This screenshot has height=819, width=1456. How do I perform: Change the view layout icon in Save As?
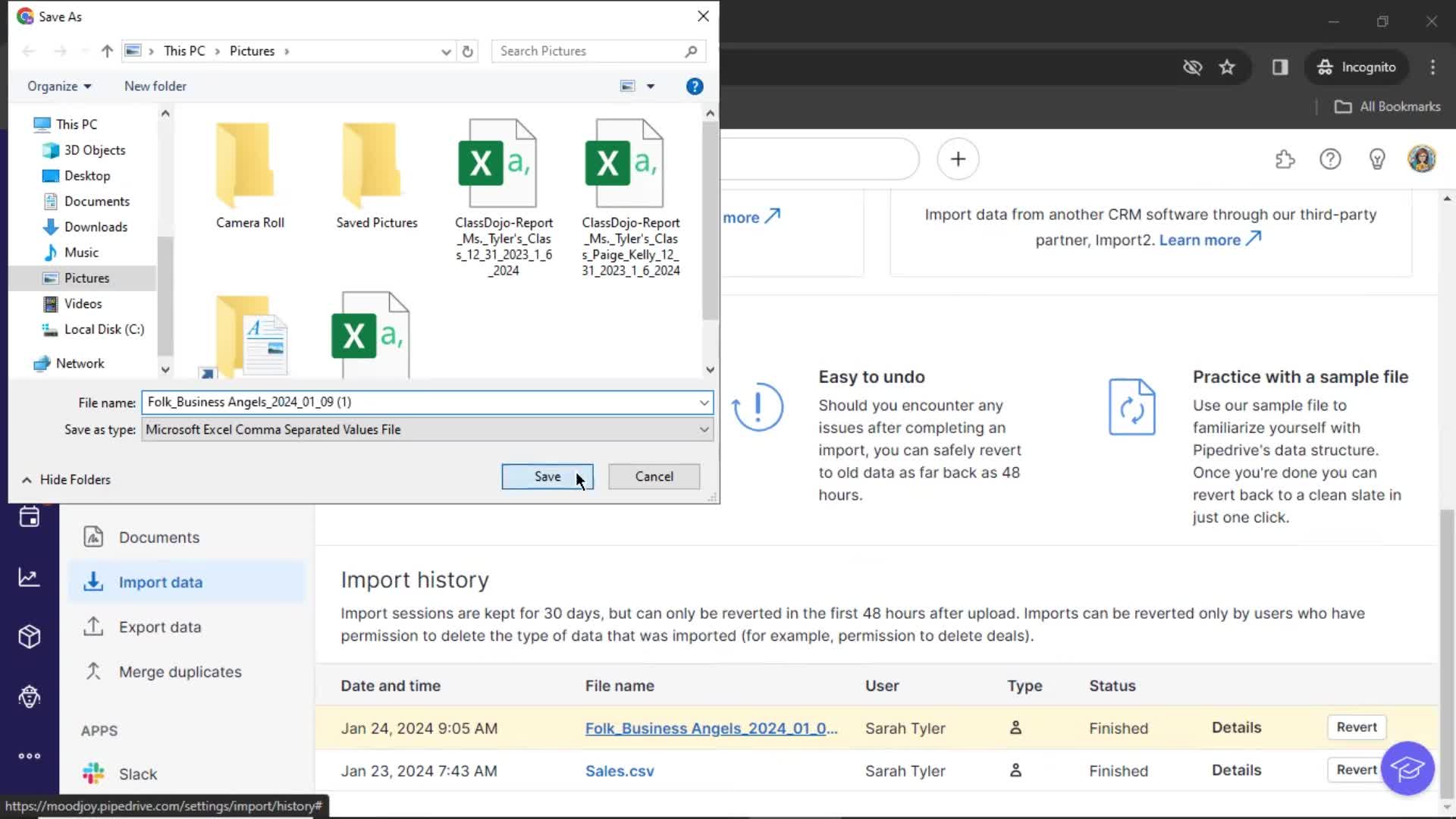click(x=628, y=86)
